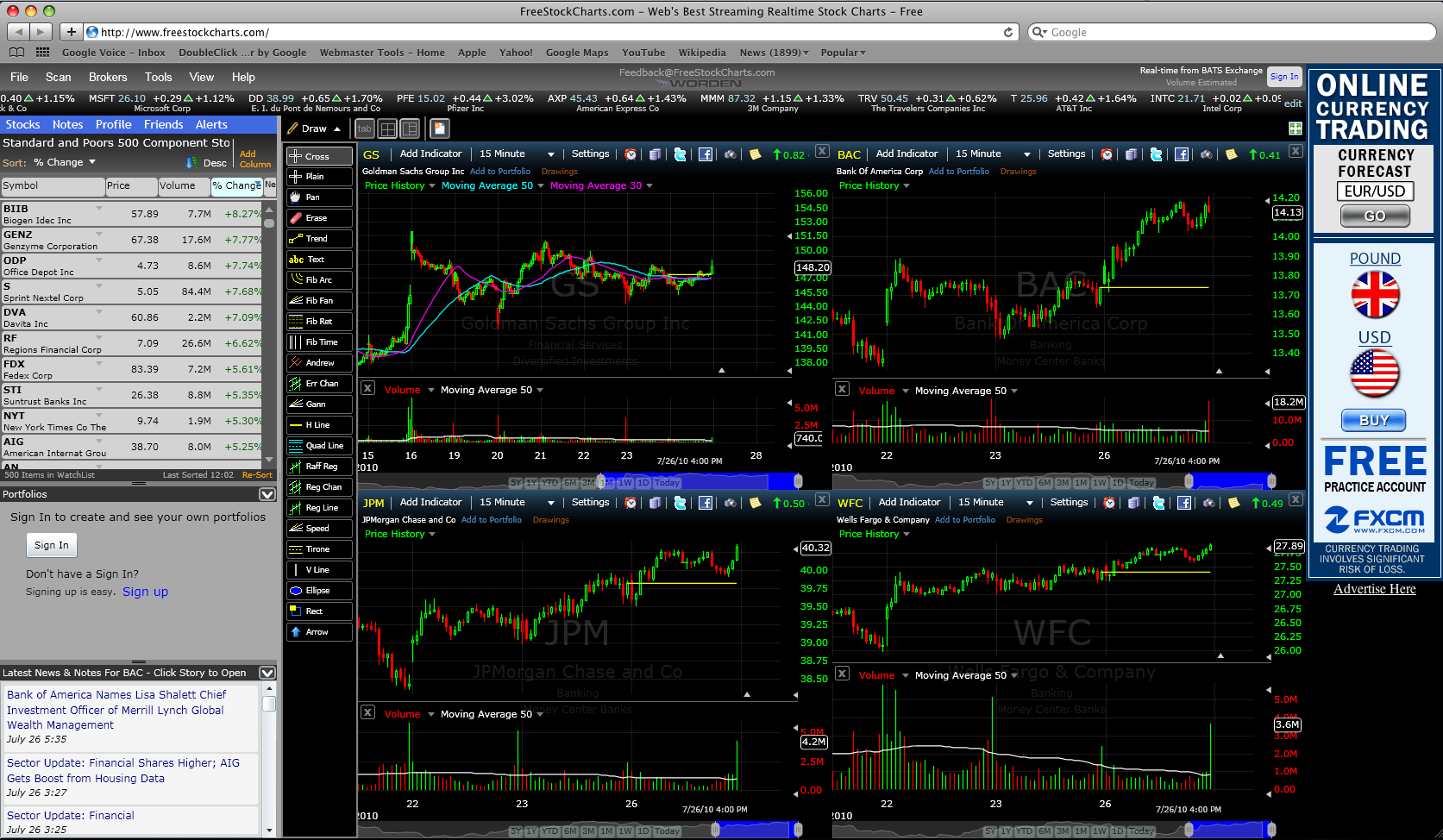Viewport: 1443px width, 840px height.
Task: Remove the JPM Volume pane via X box
Action: [367, 712]
